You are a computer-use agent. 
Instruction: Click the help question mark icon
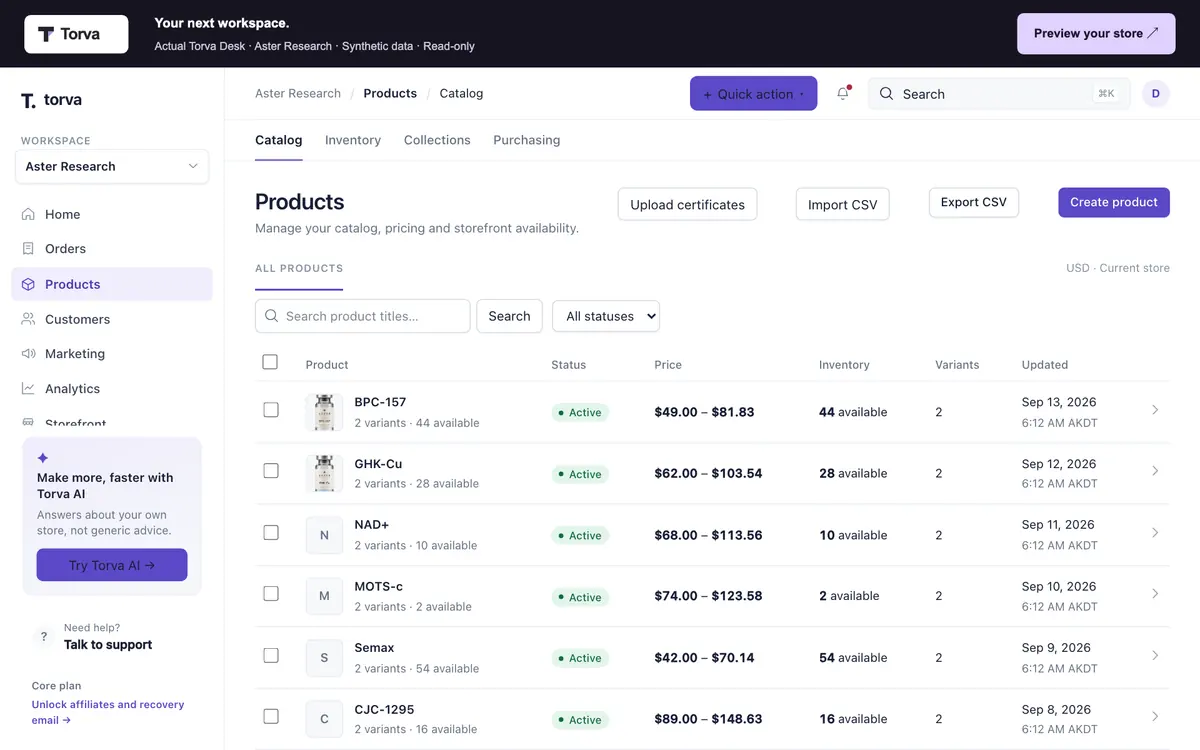[43, 636]
